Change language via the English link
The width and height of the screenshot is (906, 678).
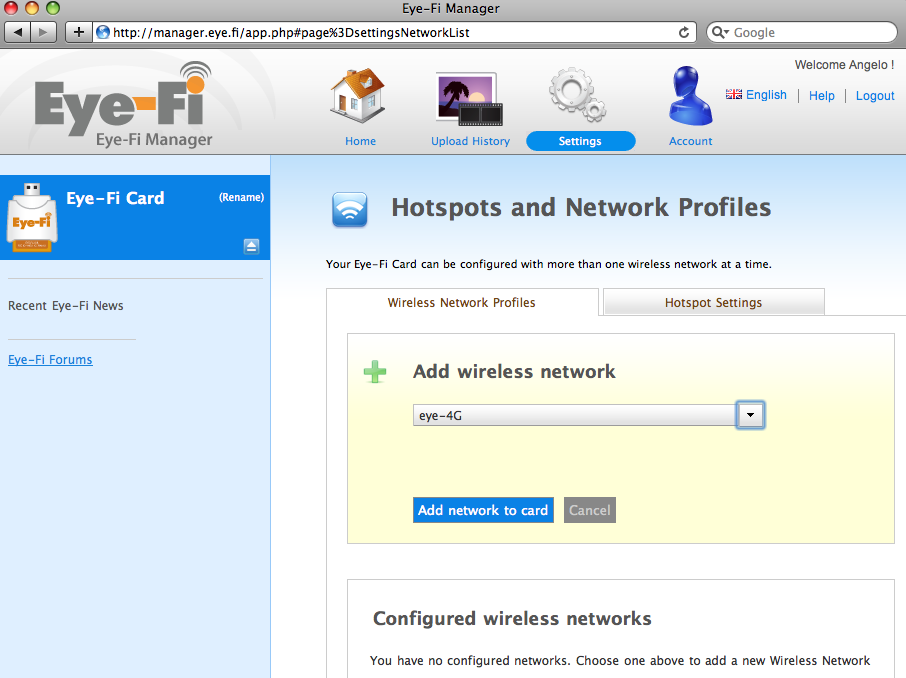pyautogui.click(x=766, y=95)
